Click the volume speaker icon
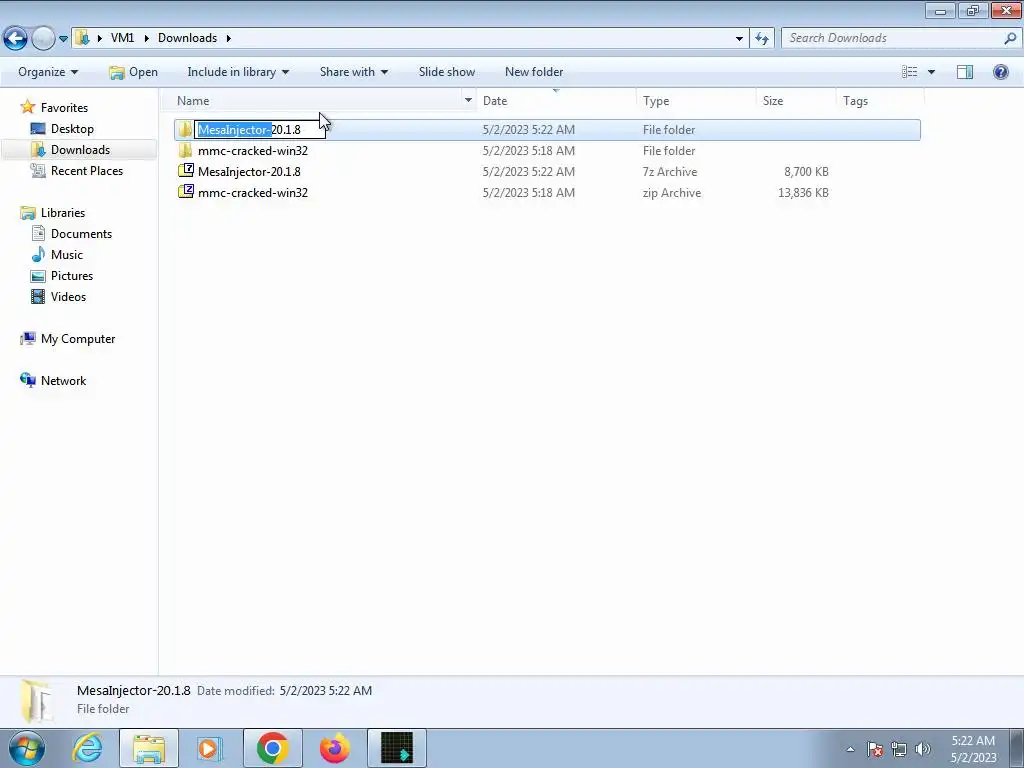The height and width of the screenshot is (768, 1024). pyautogui.click(x=922, y=749)
